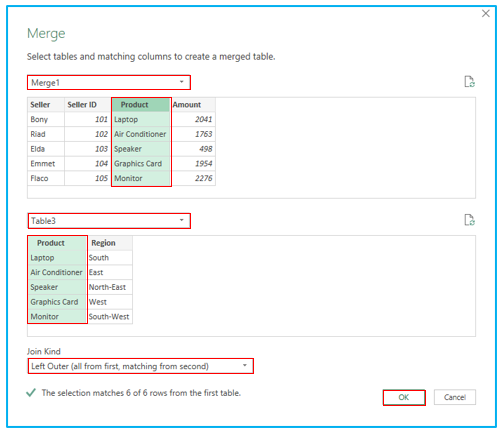Viewport: 503px width, 433px height.
Task: Click the Flaco seller cell
Action: (x=46, y=178)
